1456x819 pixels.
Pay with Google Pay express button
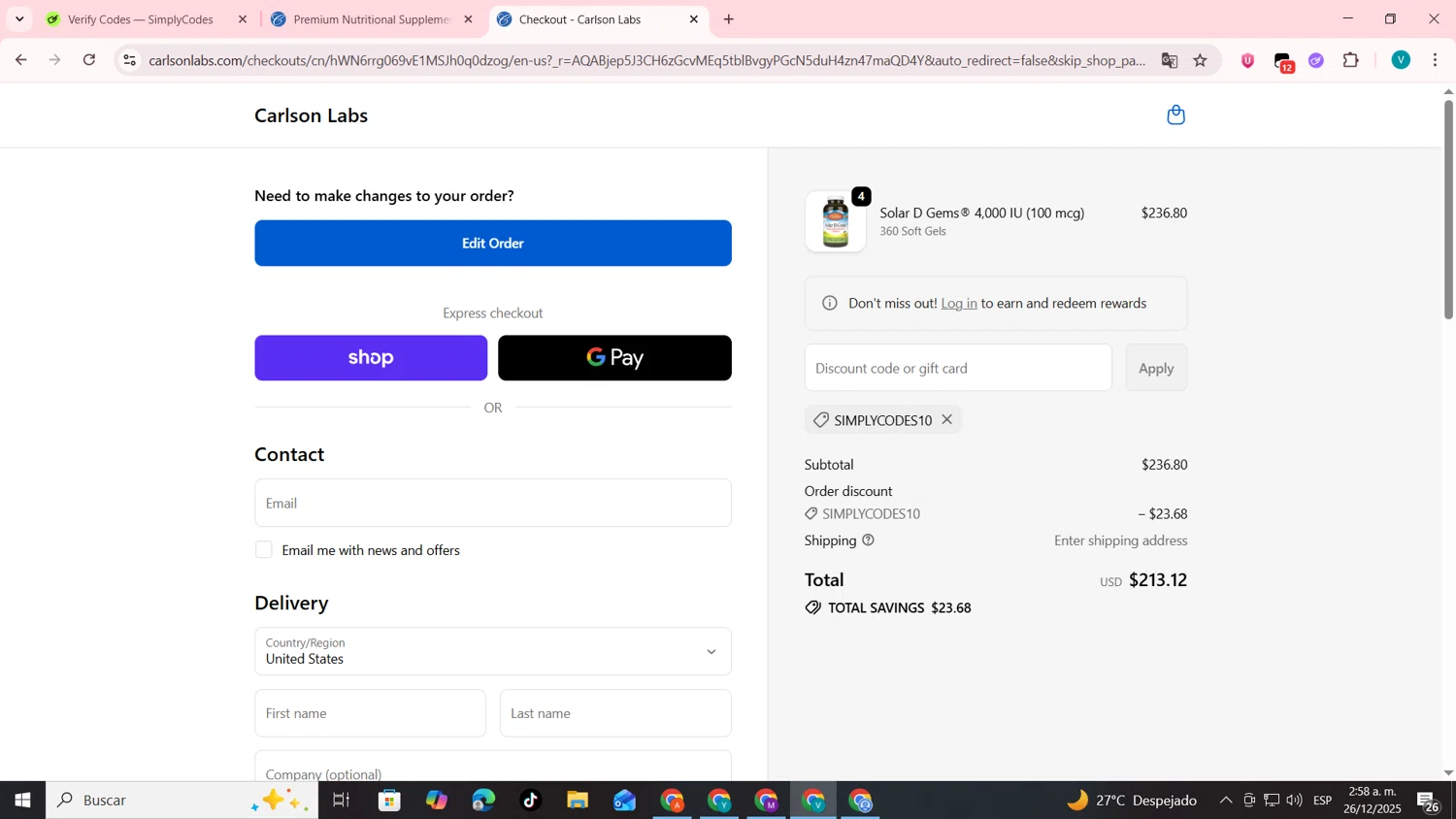click(x=614, y=358)
